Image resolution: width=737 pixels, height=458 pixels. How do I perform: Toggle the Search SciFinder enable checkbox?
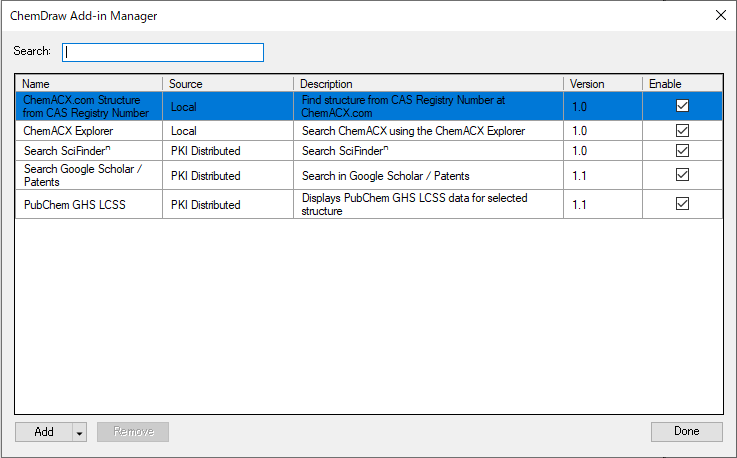682,150
